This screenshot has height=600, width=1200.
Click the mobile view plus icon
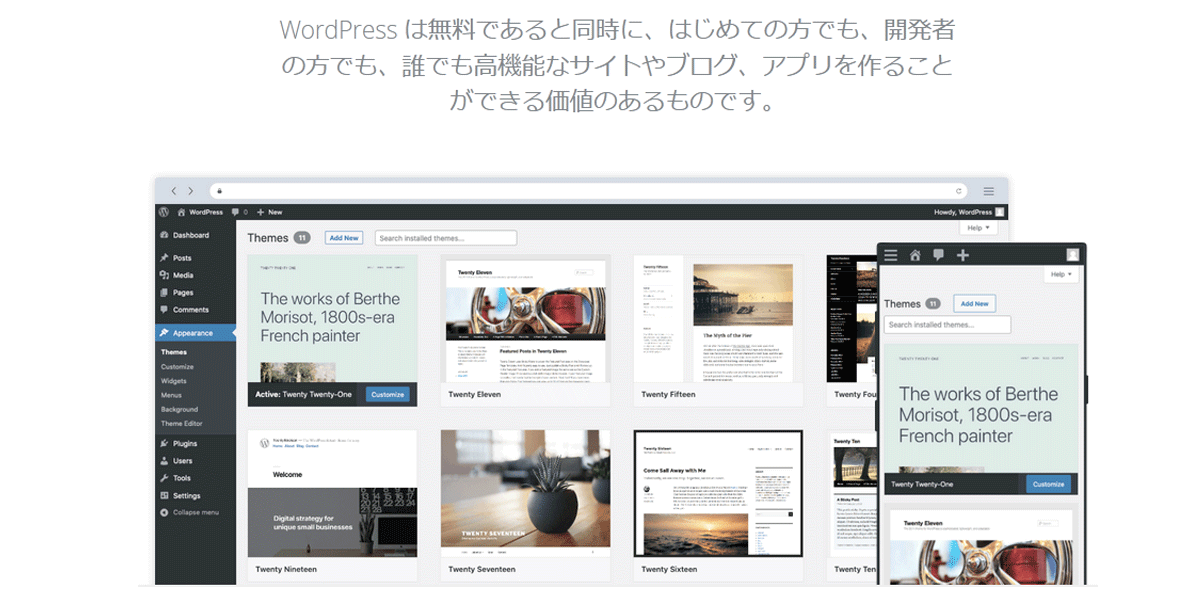963,255
